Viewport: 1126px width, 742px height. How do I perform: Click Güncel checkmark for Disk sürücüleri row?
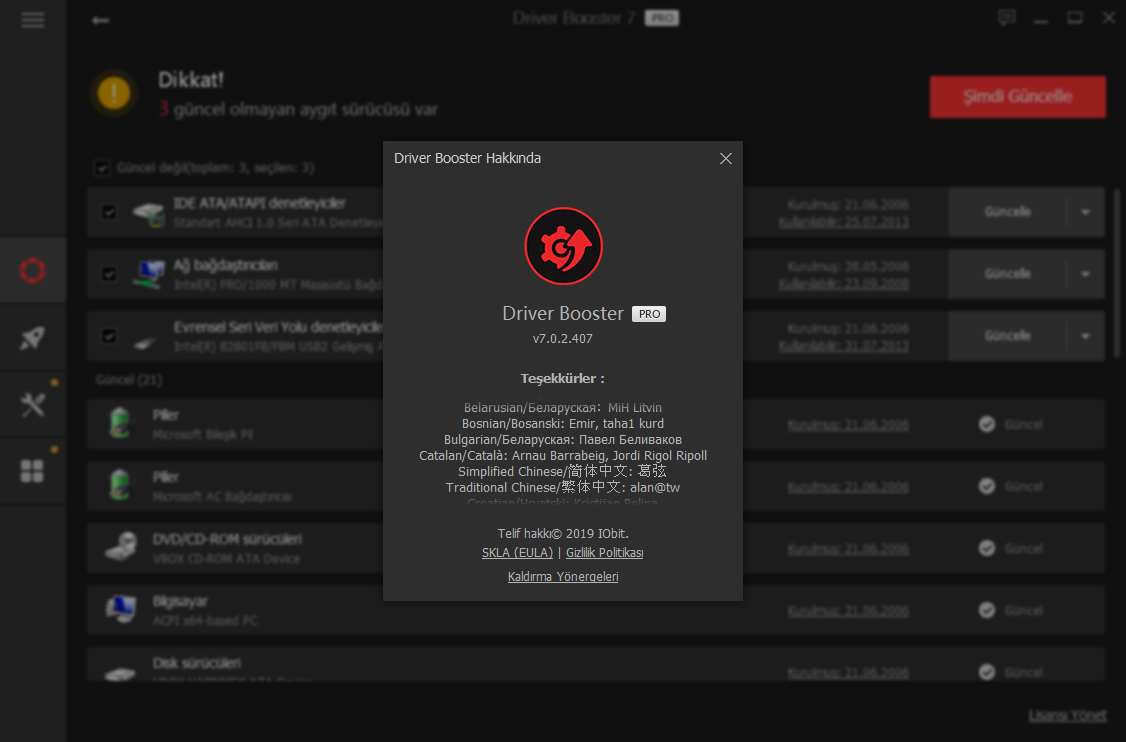pyautogui.click(x=987, y=672)
